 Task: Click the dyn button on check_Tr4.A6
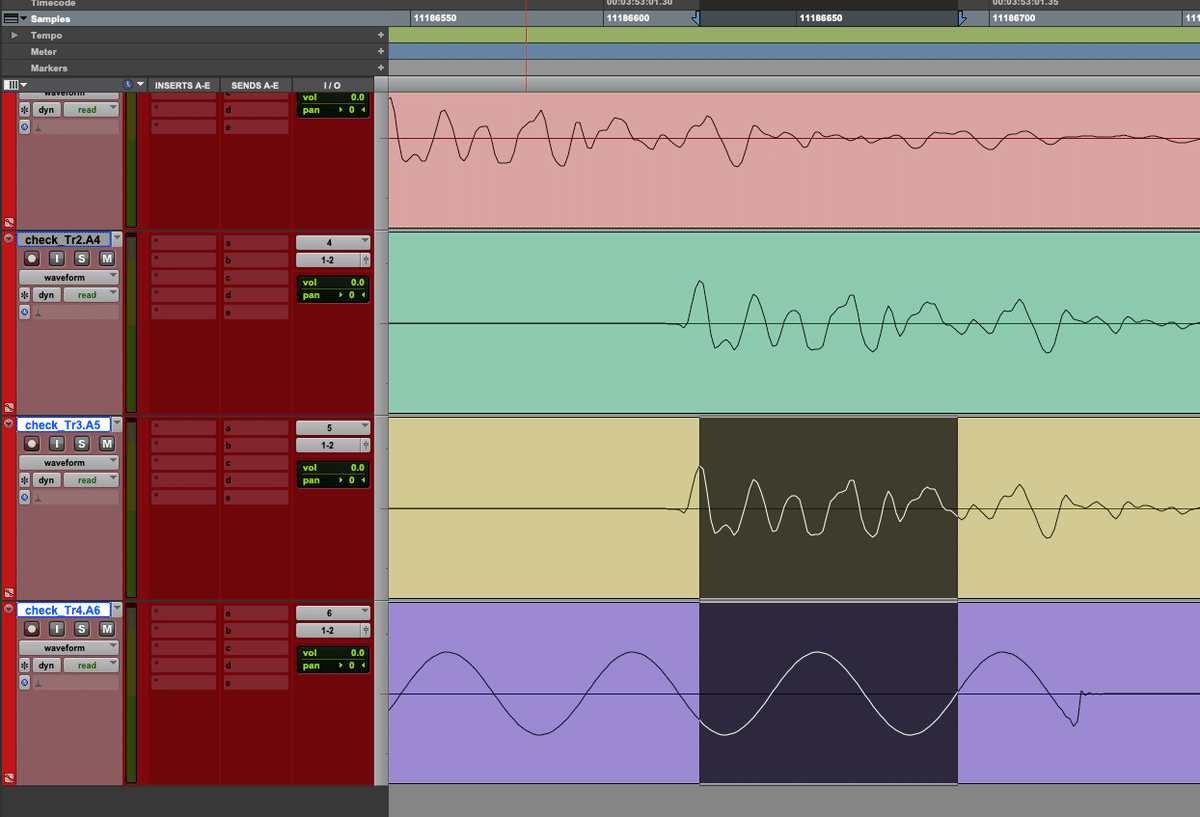47,665
